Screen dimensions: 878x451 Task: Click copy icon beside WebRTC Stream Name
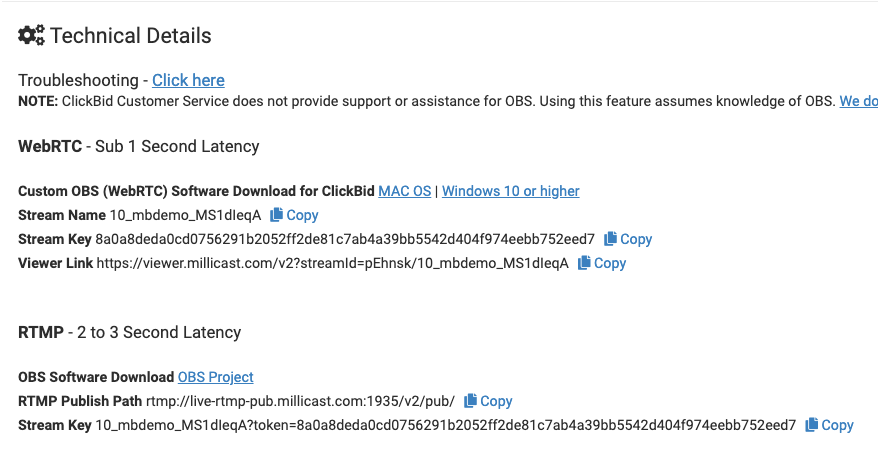277,215
